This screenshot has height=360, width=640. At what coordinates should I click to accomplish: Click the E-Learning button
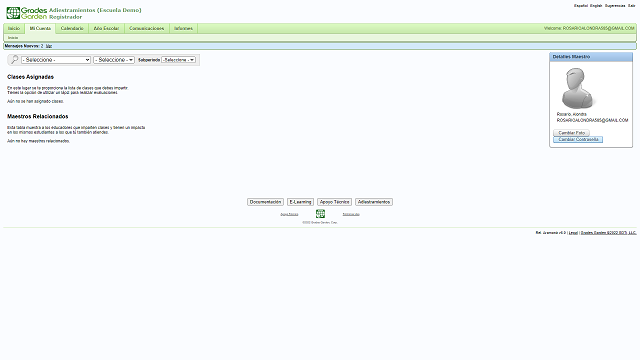pyautogui.click(x=300, y=202)
